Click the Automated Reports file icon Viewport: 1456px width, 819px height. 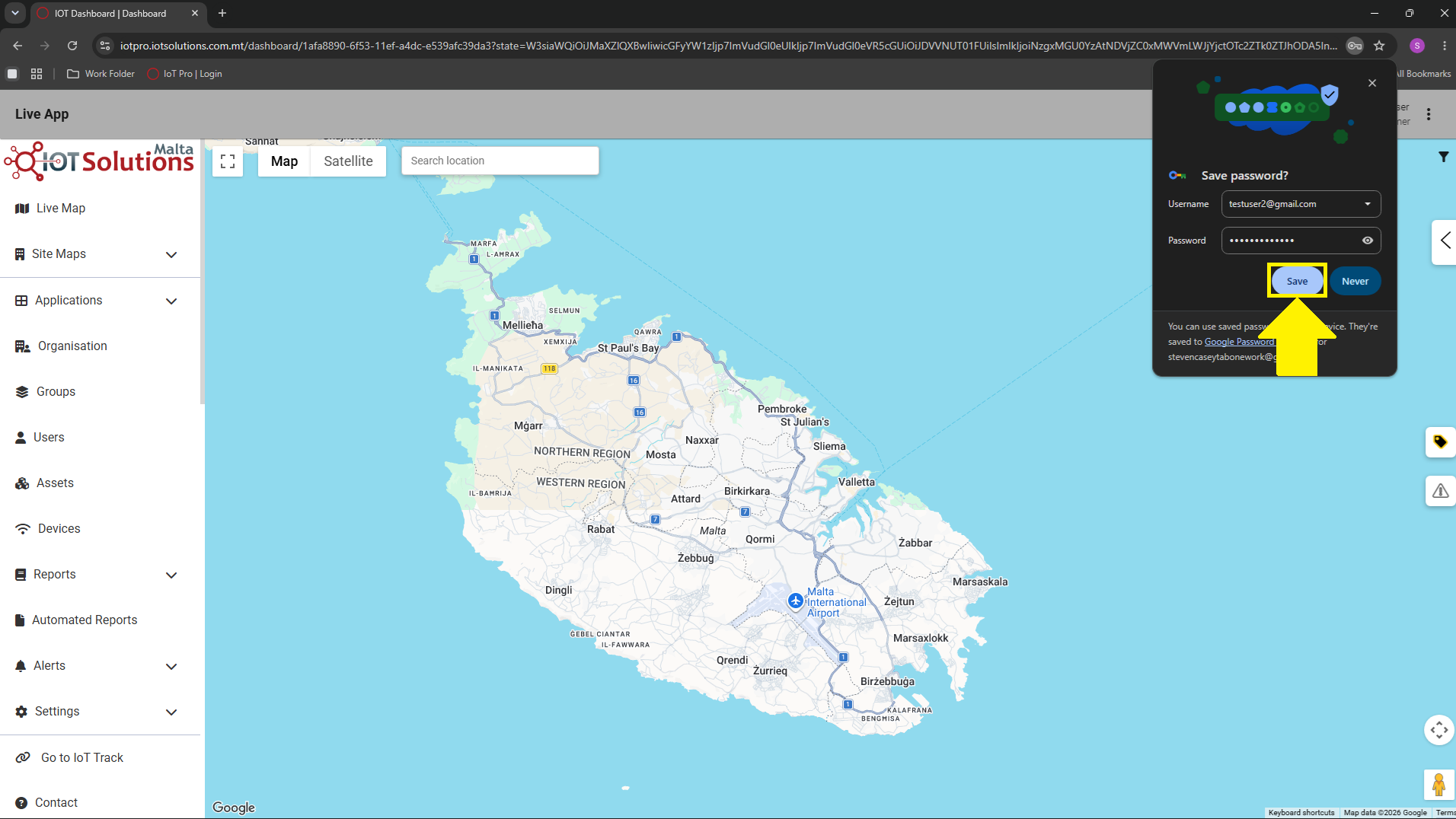click(20, 620)
